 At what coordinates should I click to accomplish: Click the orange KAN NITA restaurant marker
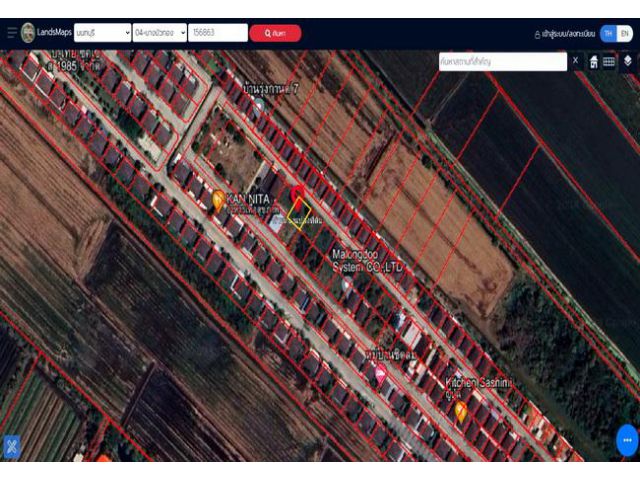pyautogui.click(x=218, y=198)
